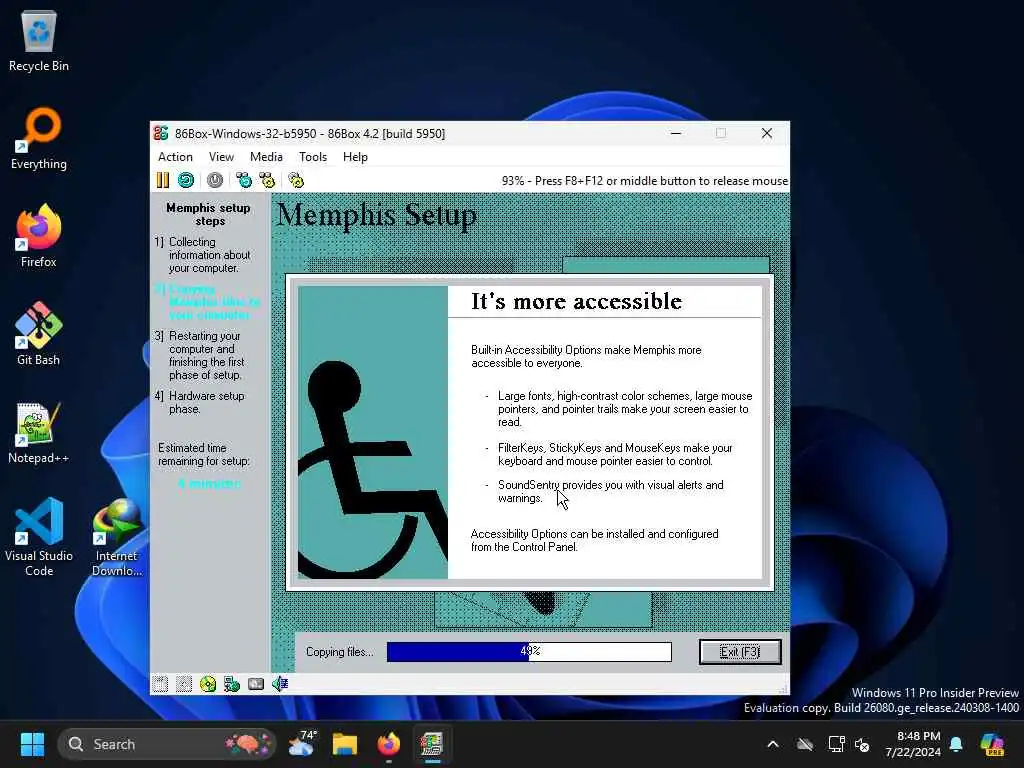Click the wheelchair accessibility illustration
The height and width of the screenshot is (768, 1024).
(x=373, y=432)
